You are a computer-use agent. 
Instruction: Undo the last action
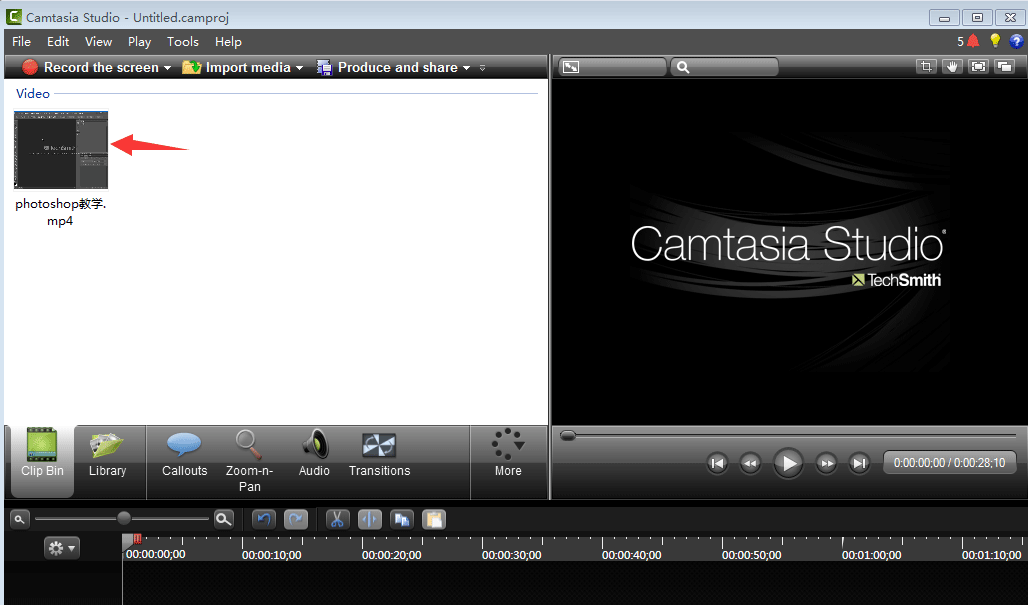pyautogui.click(x=262, y=519)
